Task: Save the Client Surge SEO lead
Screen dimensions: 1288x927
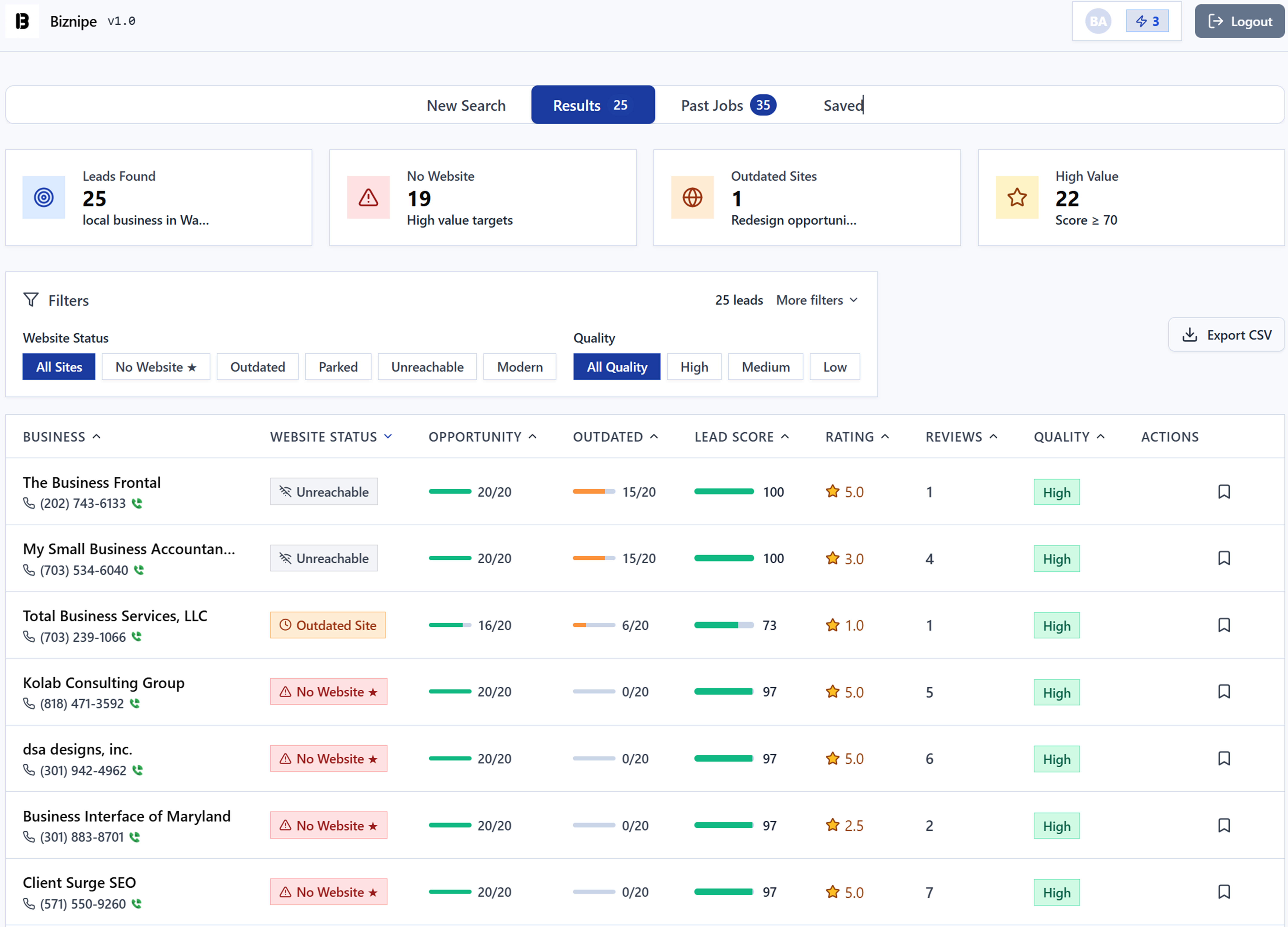Action: click(x=1224, y=892)
